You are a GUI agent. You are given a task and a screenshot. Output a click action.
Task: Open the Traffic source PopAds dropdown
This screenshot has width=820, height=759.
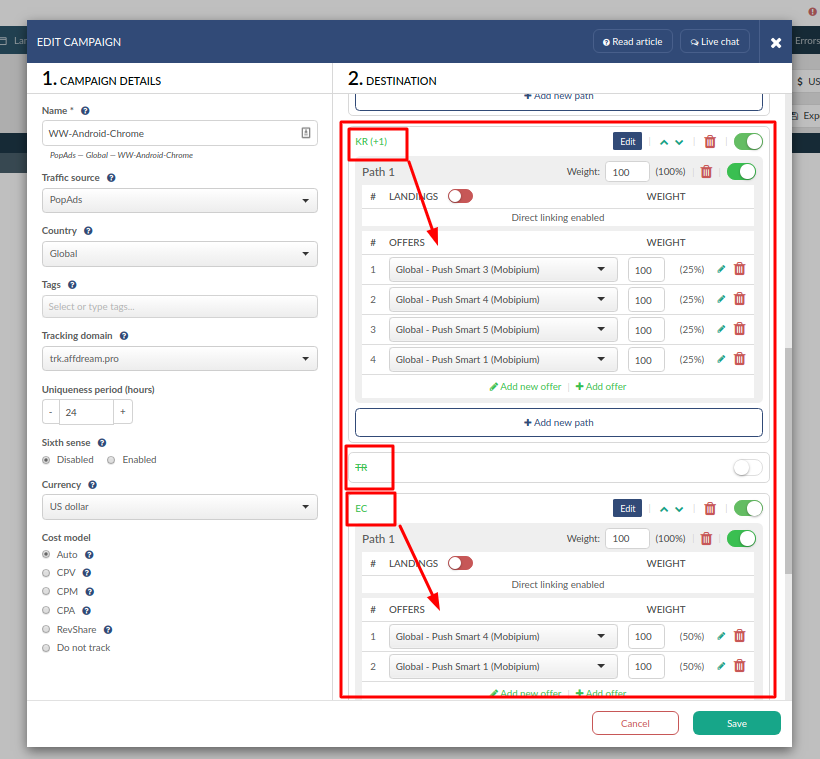180,200
